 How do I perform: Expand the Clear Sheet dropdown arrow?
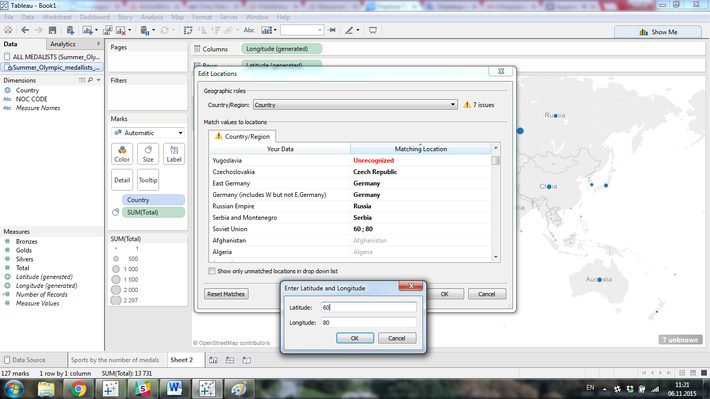(x=130, y=30)
